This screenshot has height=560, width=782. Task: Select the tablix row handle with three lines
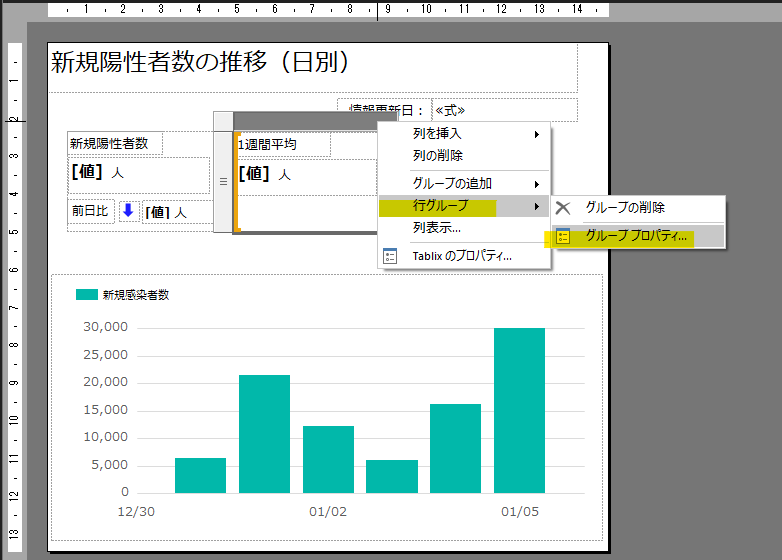(223, 181)
